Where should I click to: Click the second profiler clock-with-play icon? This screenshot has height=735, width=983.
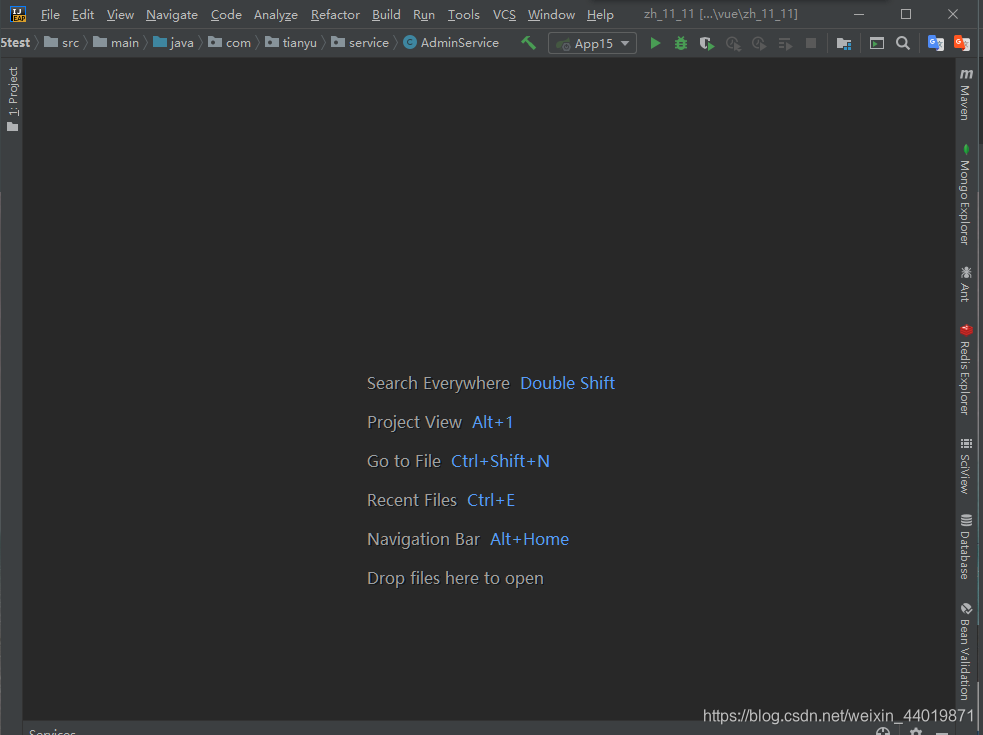759,43
